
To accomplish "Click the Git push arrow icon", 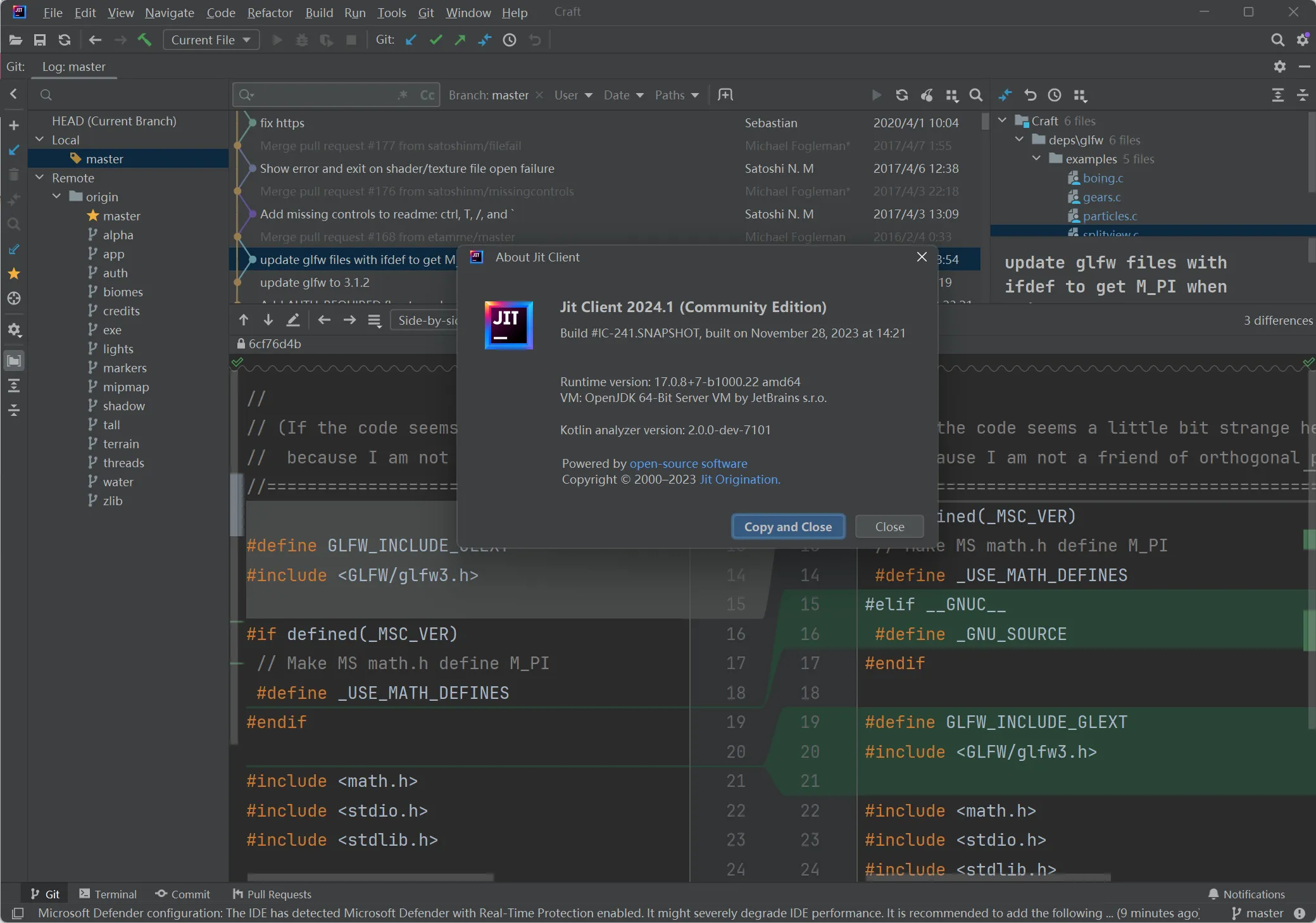I will coord(460,40).
